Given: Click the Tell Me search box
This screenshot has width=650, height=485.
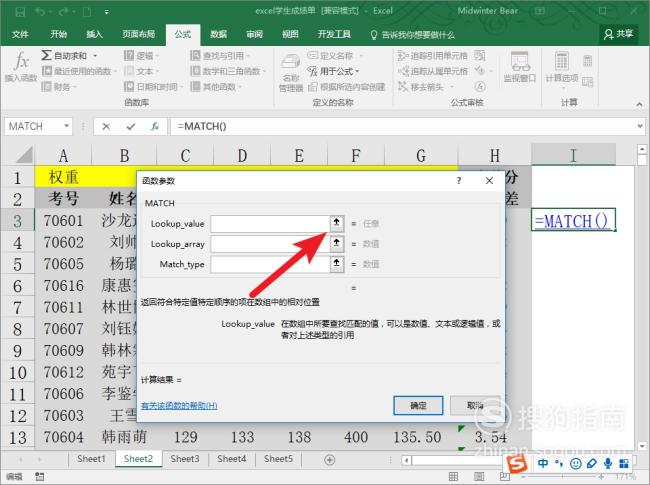Looking at the screenshot, I should (x=412, y=35).
